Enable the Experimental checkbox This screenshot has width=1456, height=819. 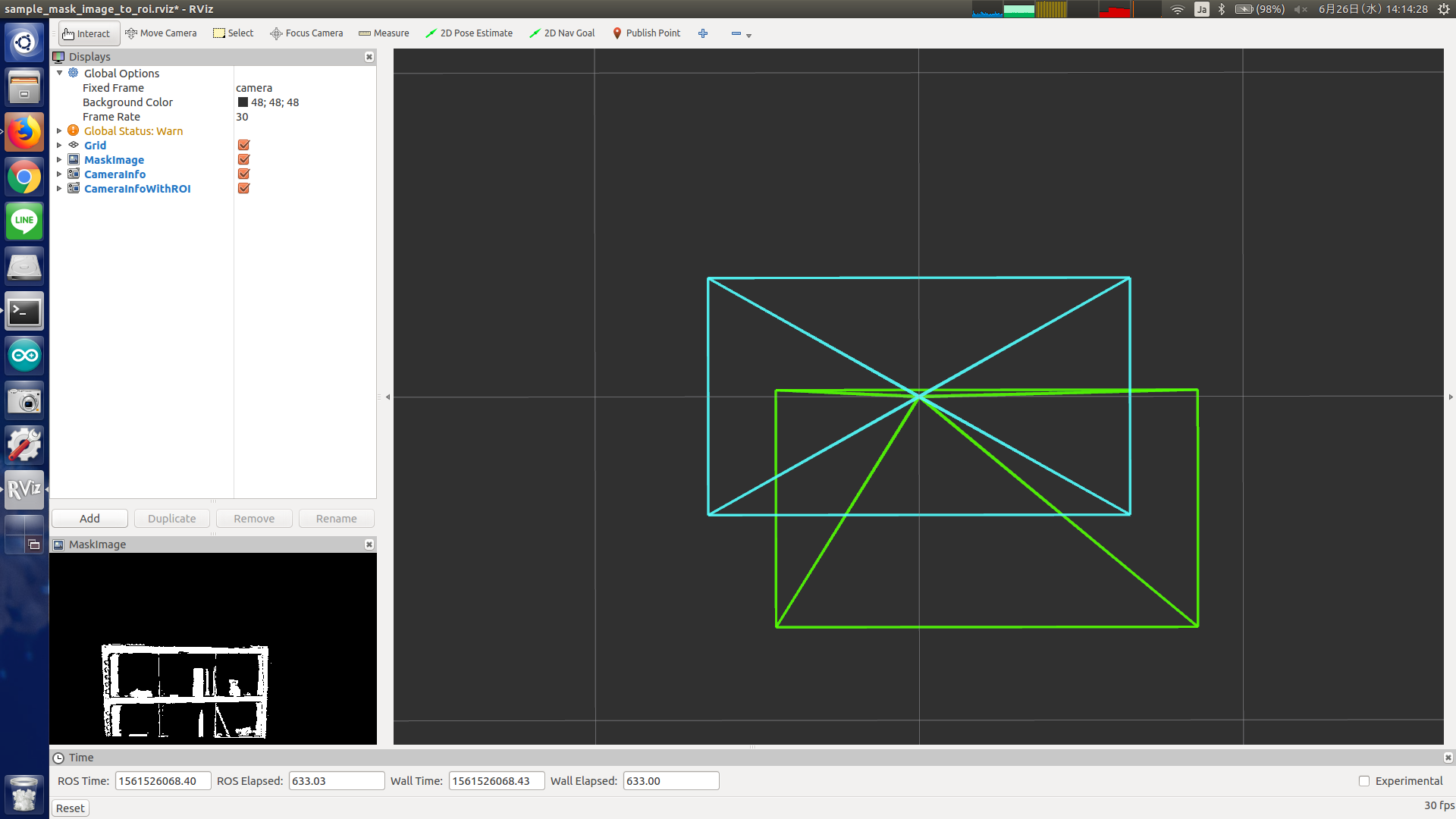(x=1364, y=781)
